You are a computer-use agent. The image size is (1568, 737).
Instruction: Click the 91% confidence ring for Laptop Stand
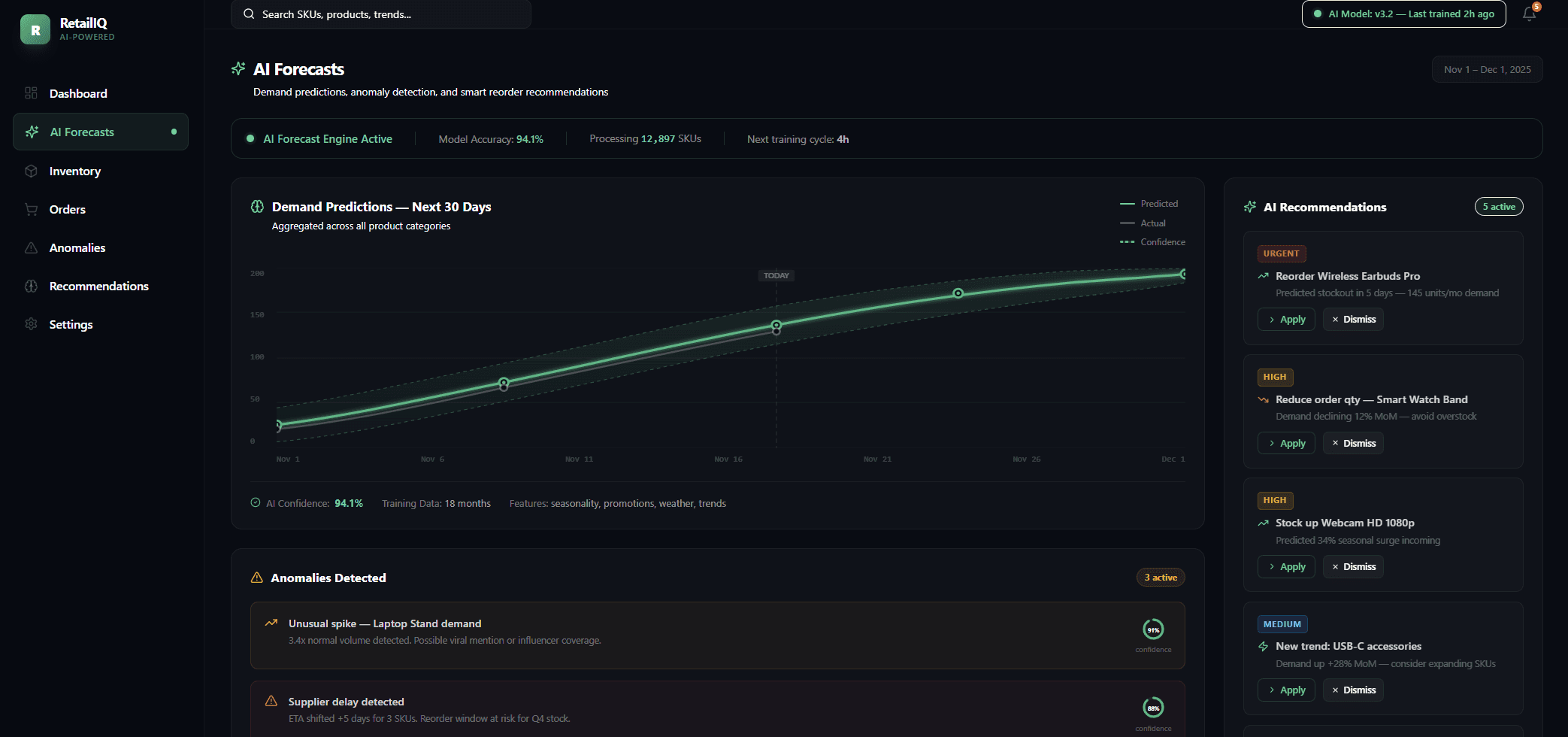coord(1153,629)
